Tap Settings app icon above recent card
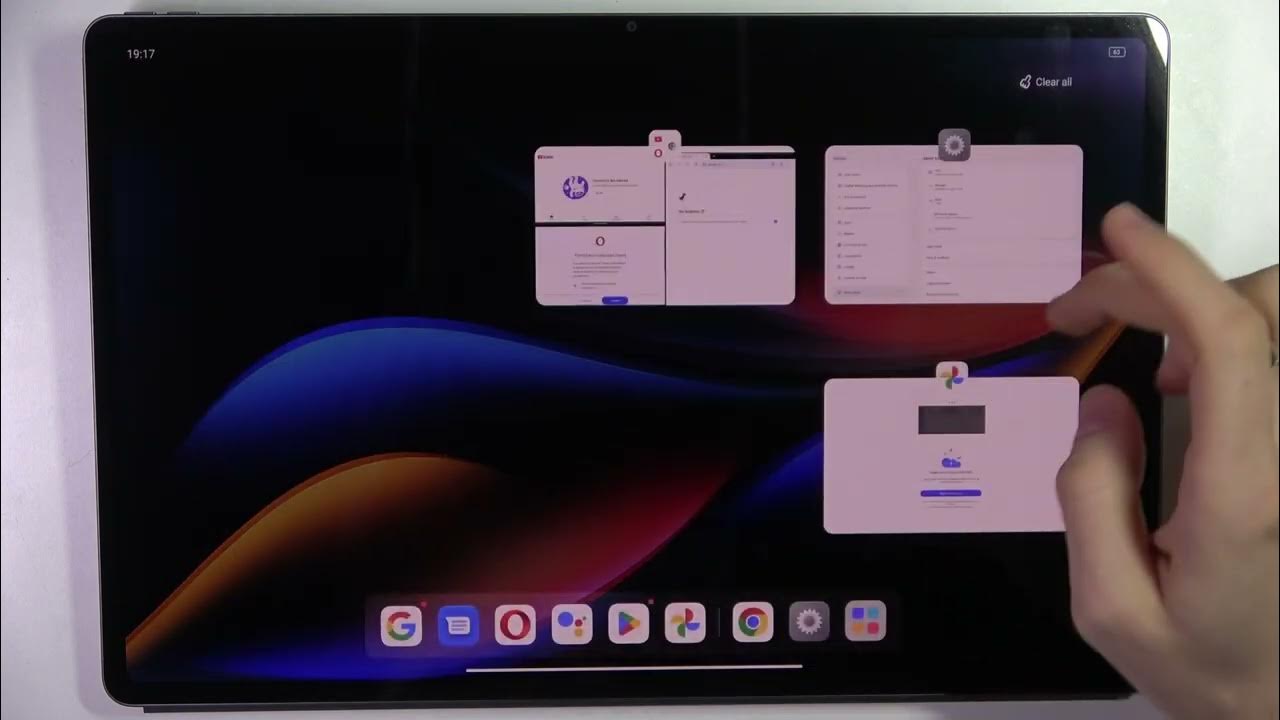This screenshot has width=1280, height=720. (x=954, y=145)
